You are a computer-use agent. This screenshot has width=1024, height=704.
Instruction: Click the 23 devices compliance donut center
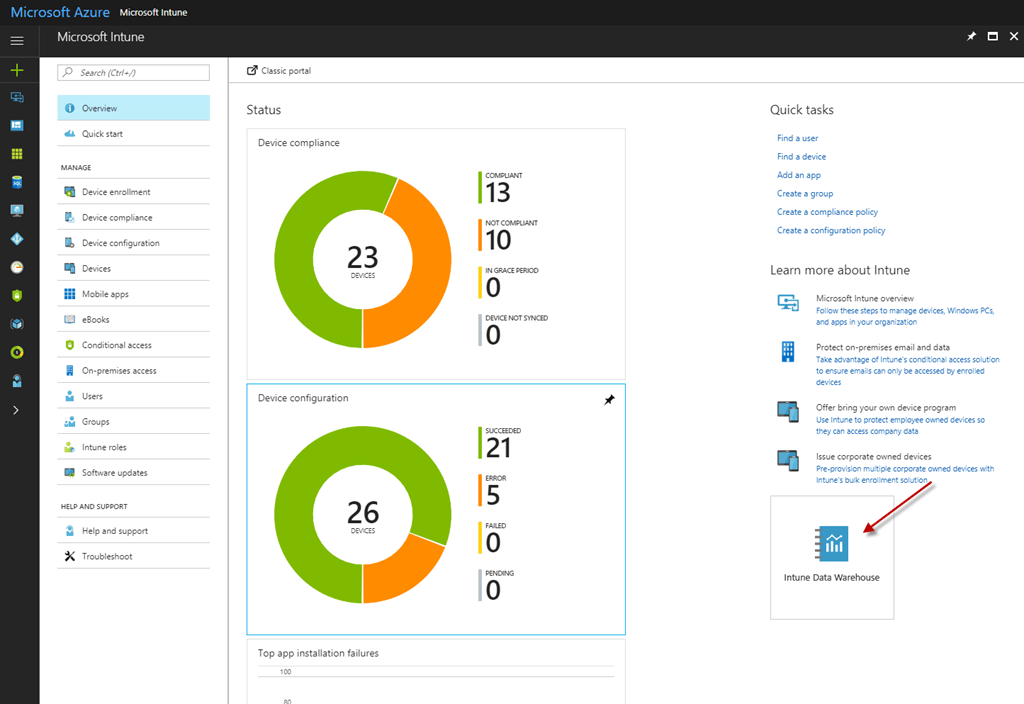[x=362, y=261]
